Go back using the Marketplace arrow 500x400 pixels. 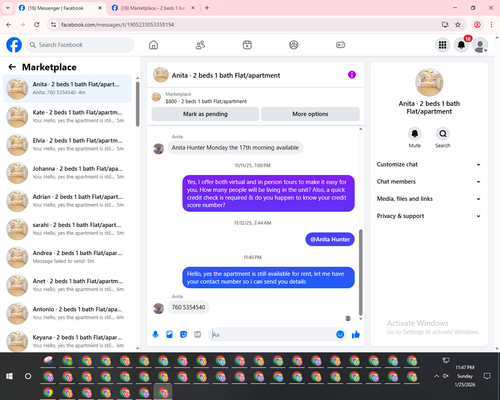pyautogui.click(x=12, y=67)
